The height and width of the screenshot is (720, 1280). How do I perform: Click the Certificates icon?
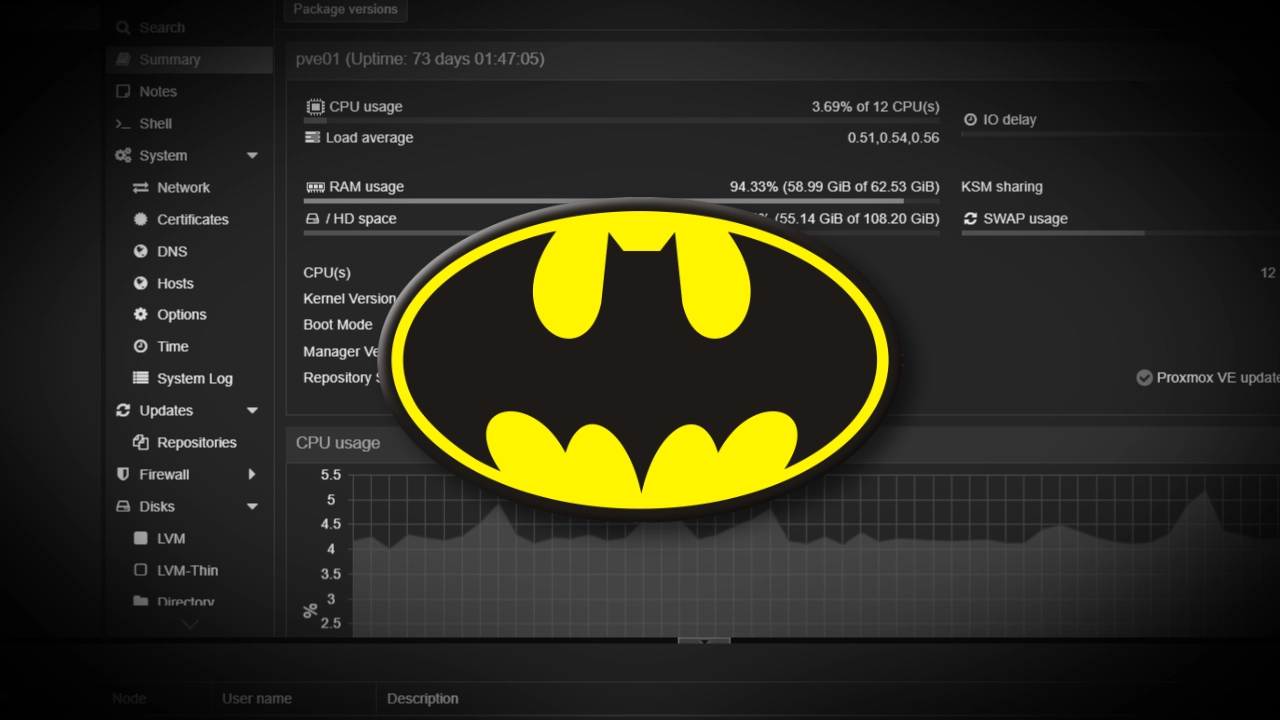[140, 220]
